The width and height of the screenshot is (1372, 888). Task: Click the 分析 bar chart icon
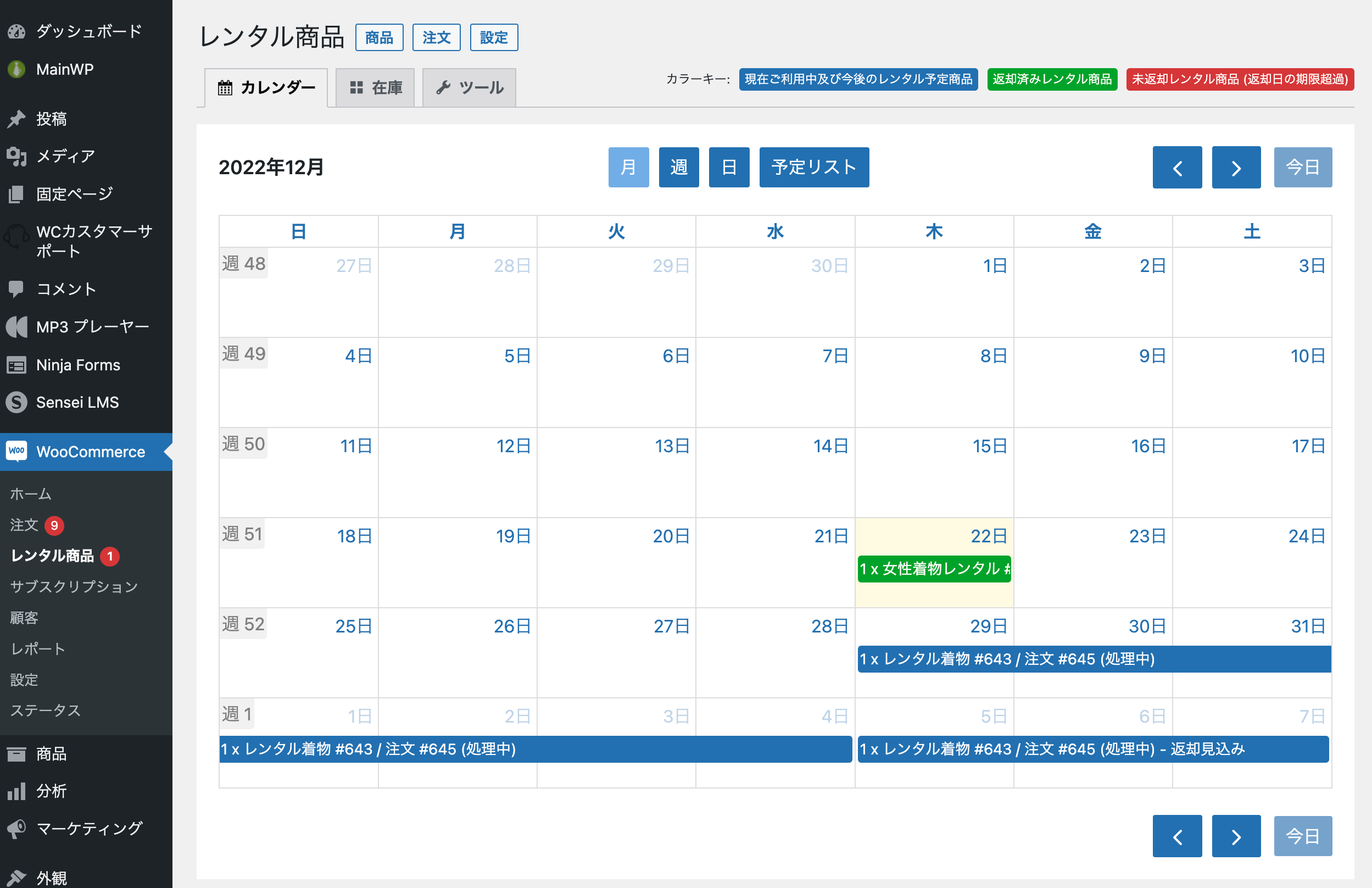[x=16, y=791]
